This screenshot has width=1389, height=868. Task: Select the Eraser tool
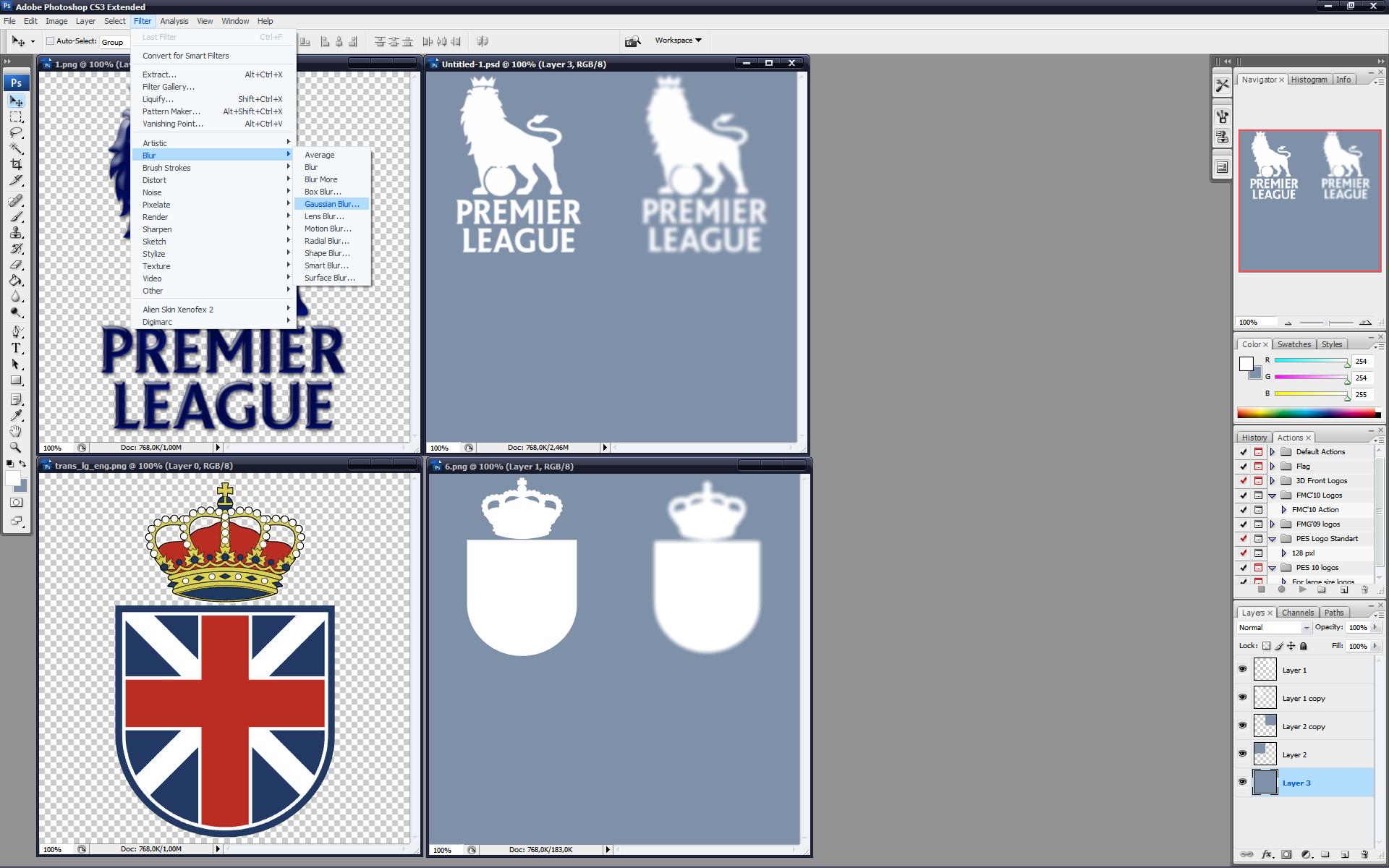coord(16,264)
